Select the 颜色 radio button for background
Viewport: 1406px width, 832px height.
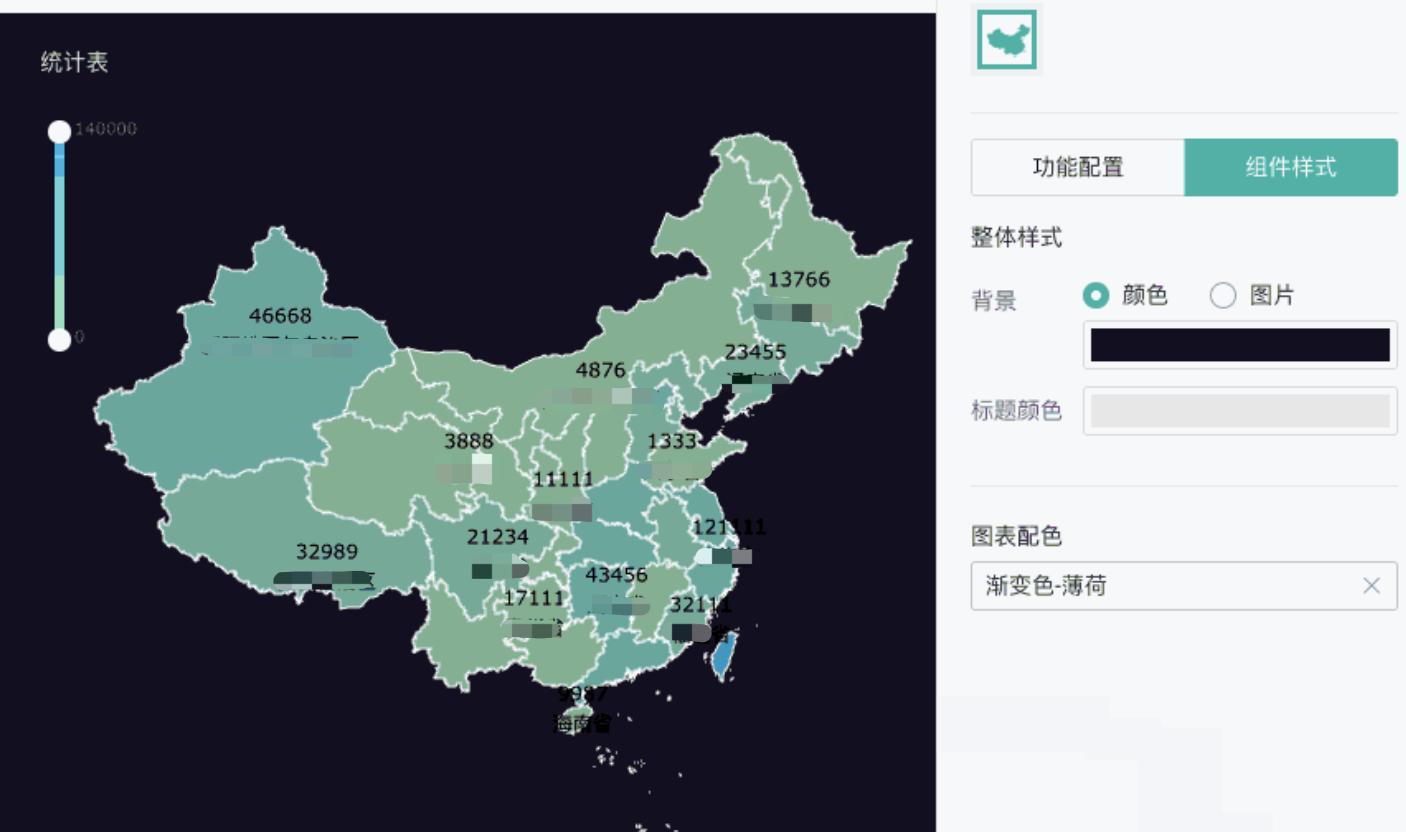pyautogui.click(x=1095, y=296)
